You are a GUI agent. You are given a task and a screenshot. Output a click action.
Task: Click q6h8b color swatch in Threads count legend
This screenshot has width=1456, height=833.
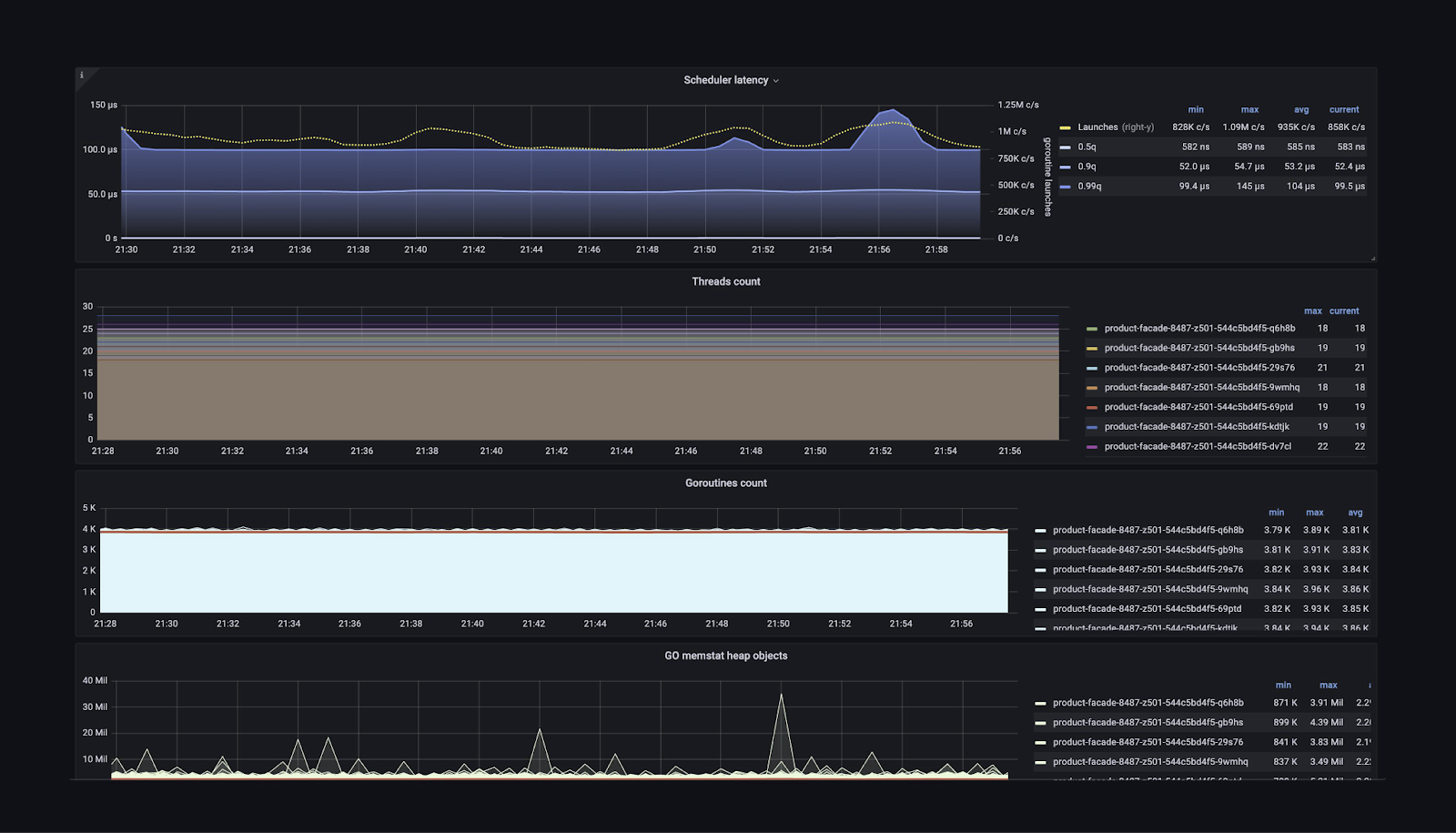coord(1092,329)
